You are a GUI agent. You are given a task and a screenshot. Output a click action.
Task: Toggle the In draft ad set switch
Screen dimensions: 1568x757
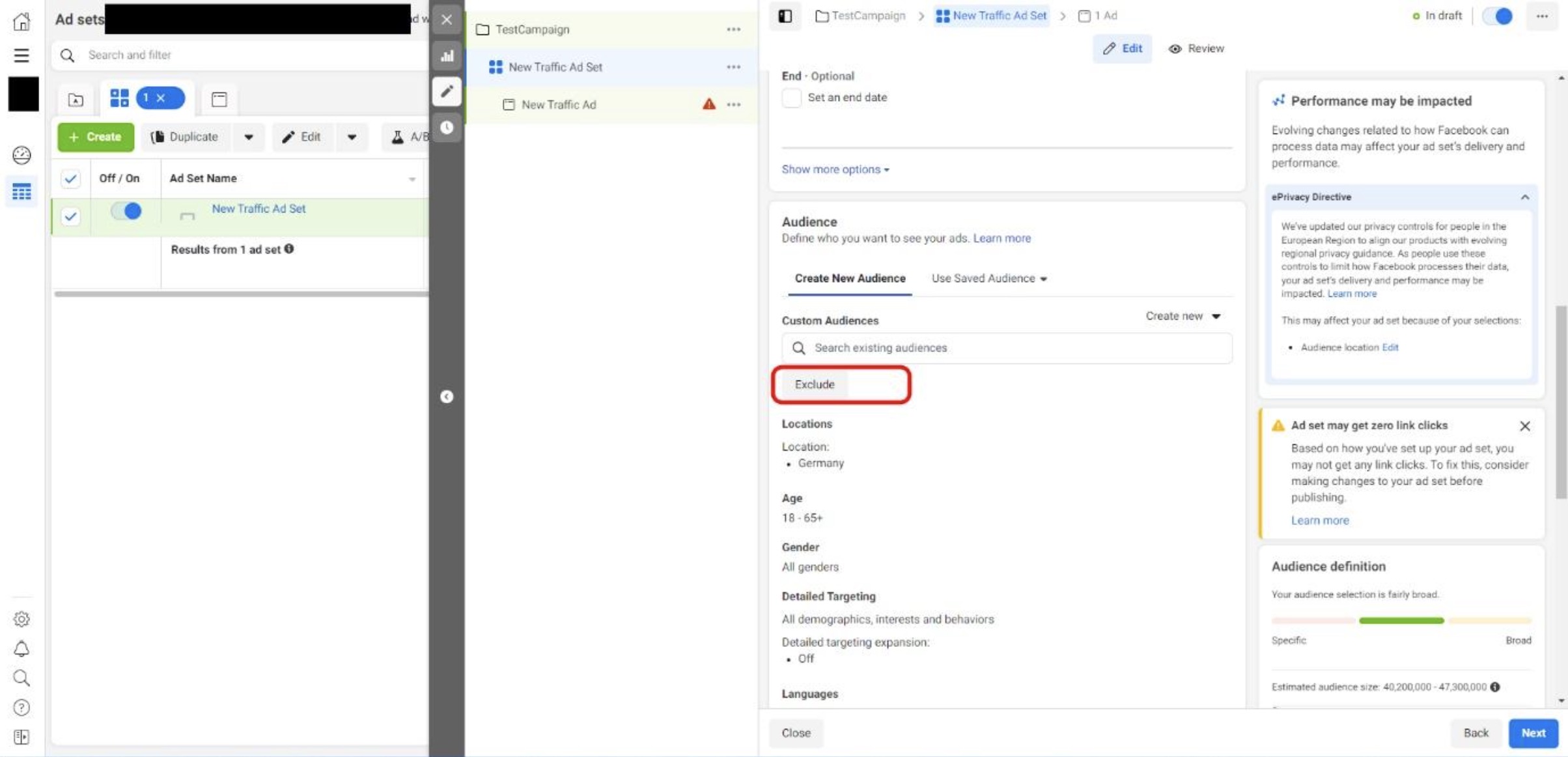tap(1497, 16)
